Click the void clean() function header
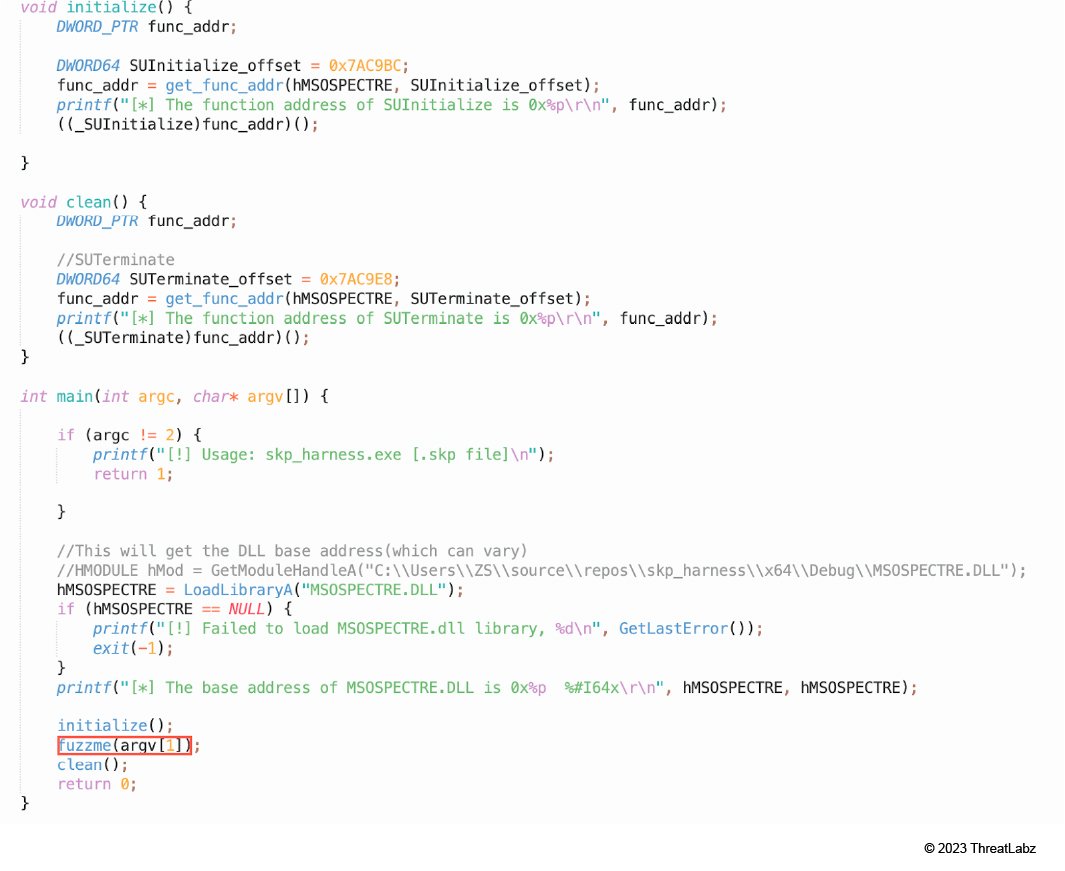 84,202
